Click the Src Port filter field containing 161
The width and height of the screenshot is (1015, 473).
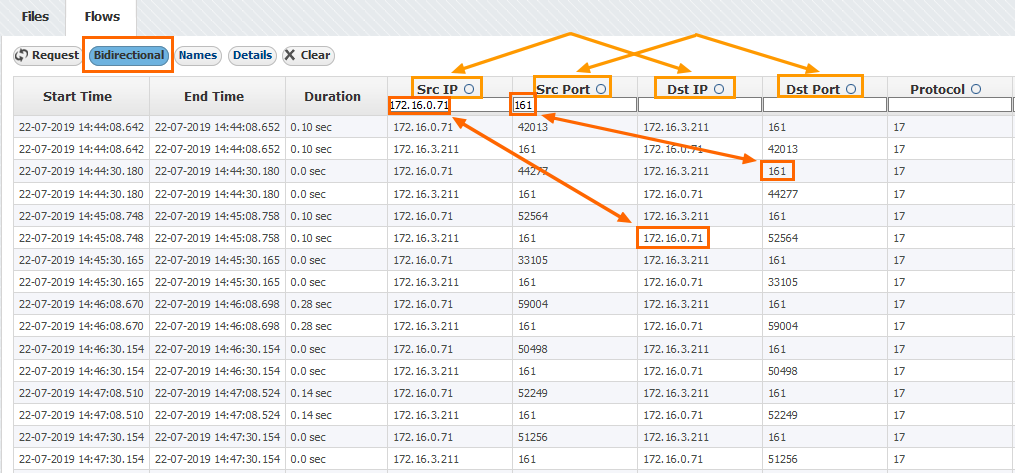(573, 105)
